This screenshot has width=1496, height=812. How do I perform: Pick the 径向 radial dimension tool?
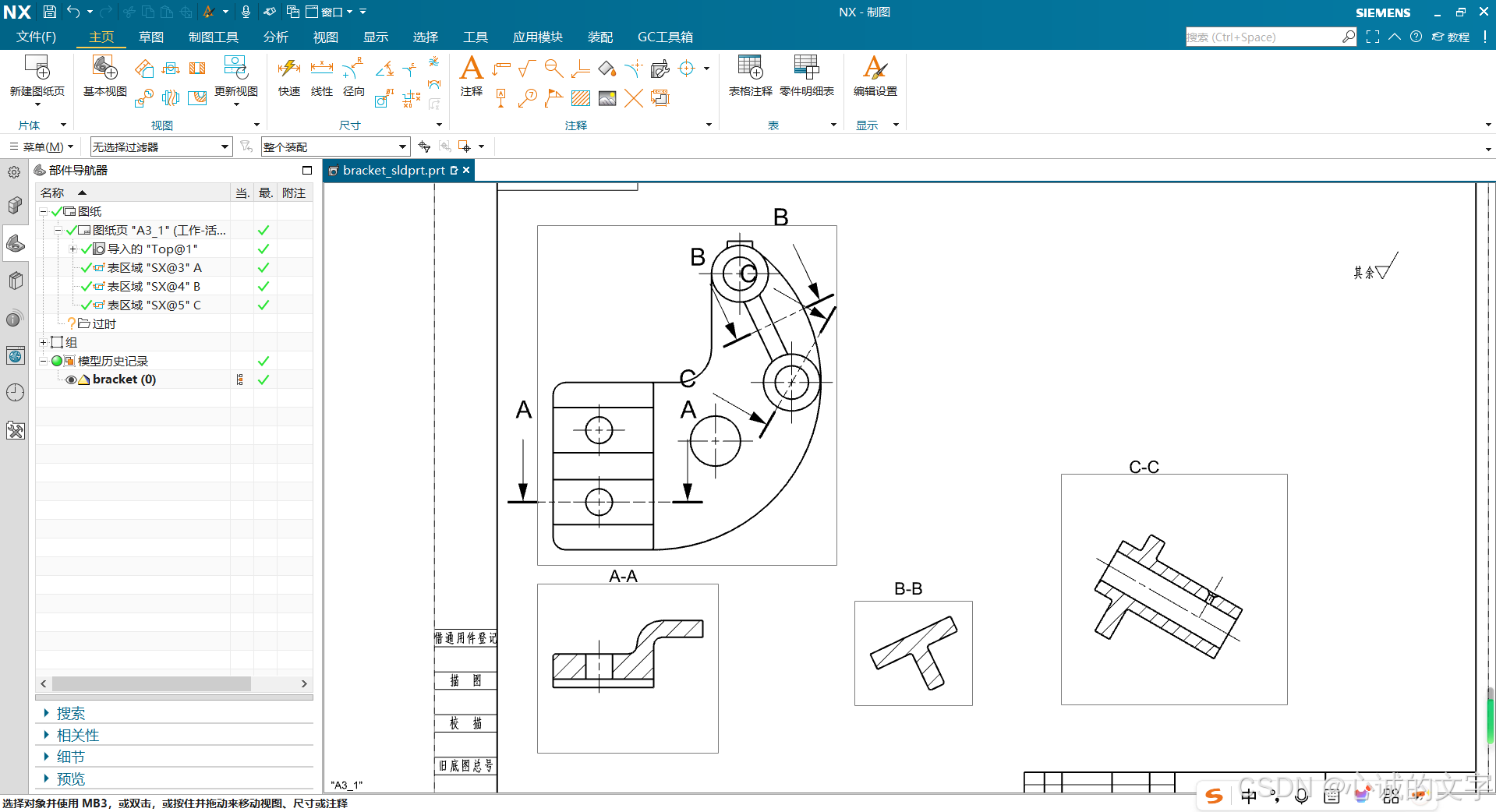(x=354, y=76)
